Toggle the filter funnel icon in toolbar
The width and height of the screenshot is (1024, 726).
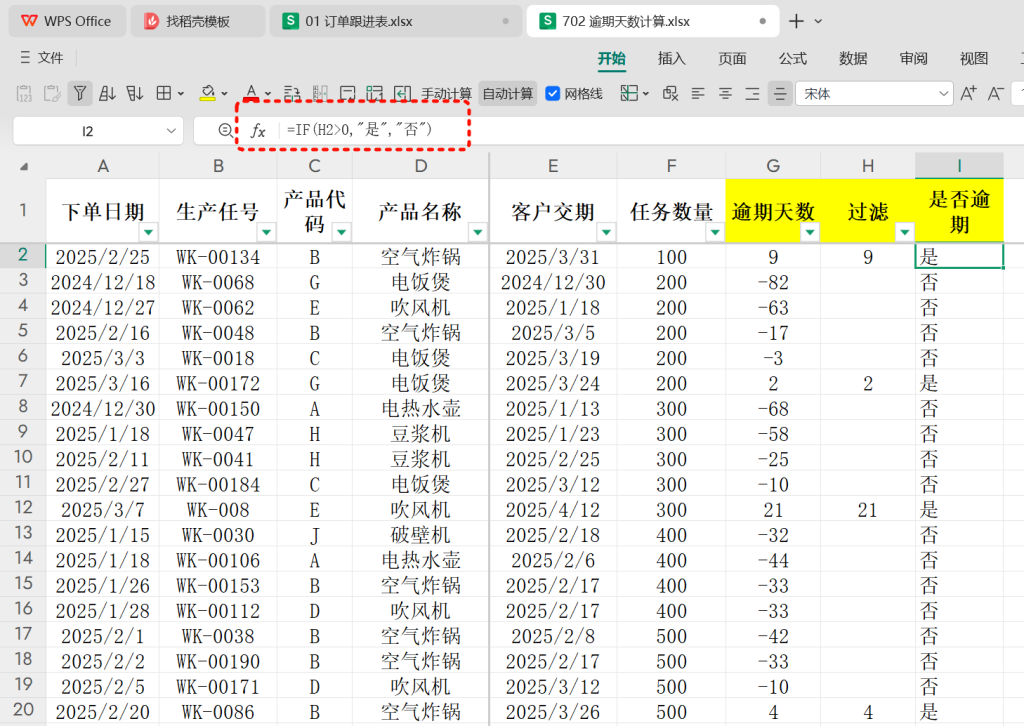point(80,93)
